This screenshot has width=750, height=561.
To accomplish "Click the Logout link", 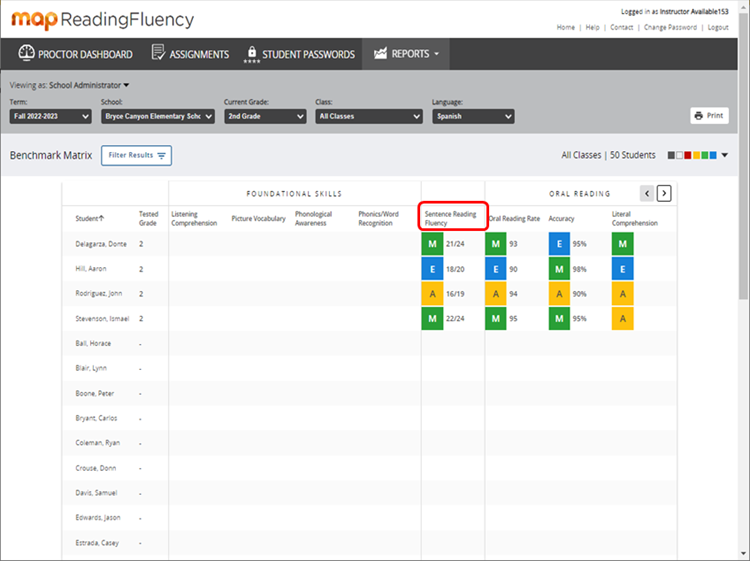I will click(717, 27).
